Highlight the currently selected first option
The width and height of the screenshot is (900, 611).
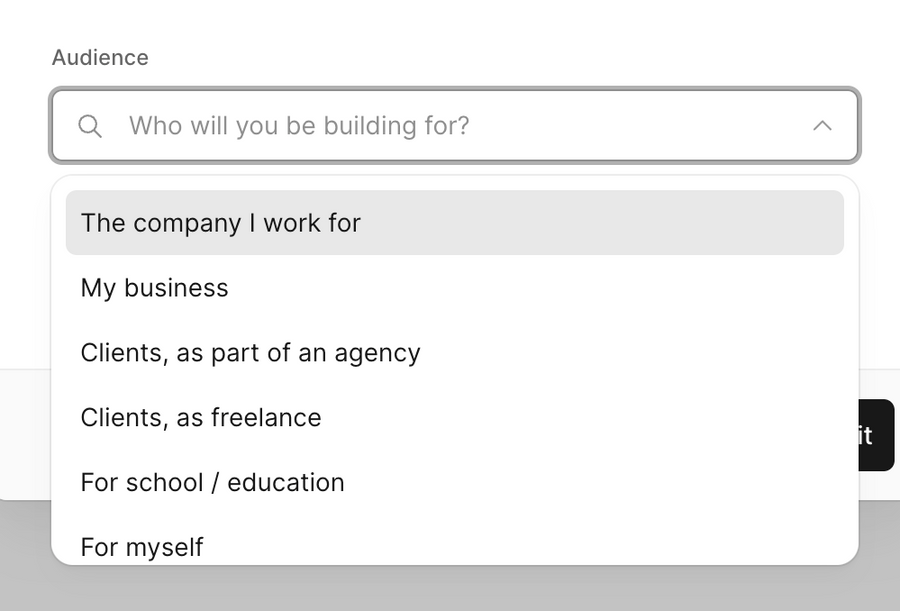click(220, 222)
